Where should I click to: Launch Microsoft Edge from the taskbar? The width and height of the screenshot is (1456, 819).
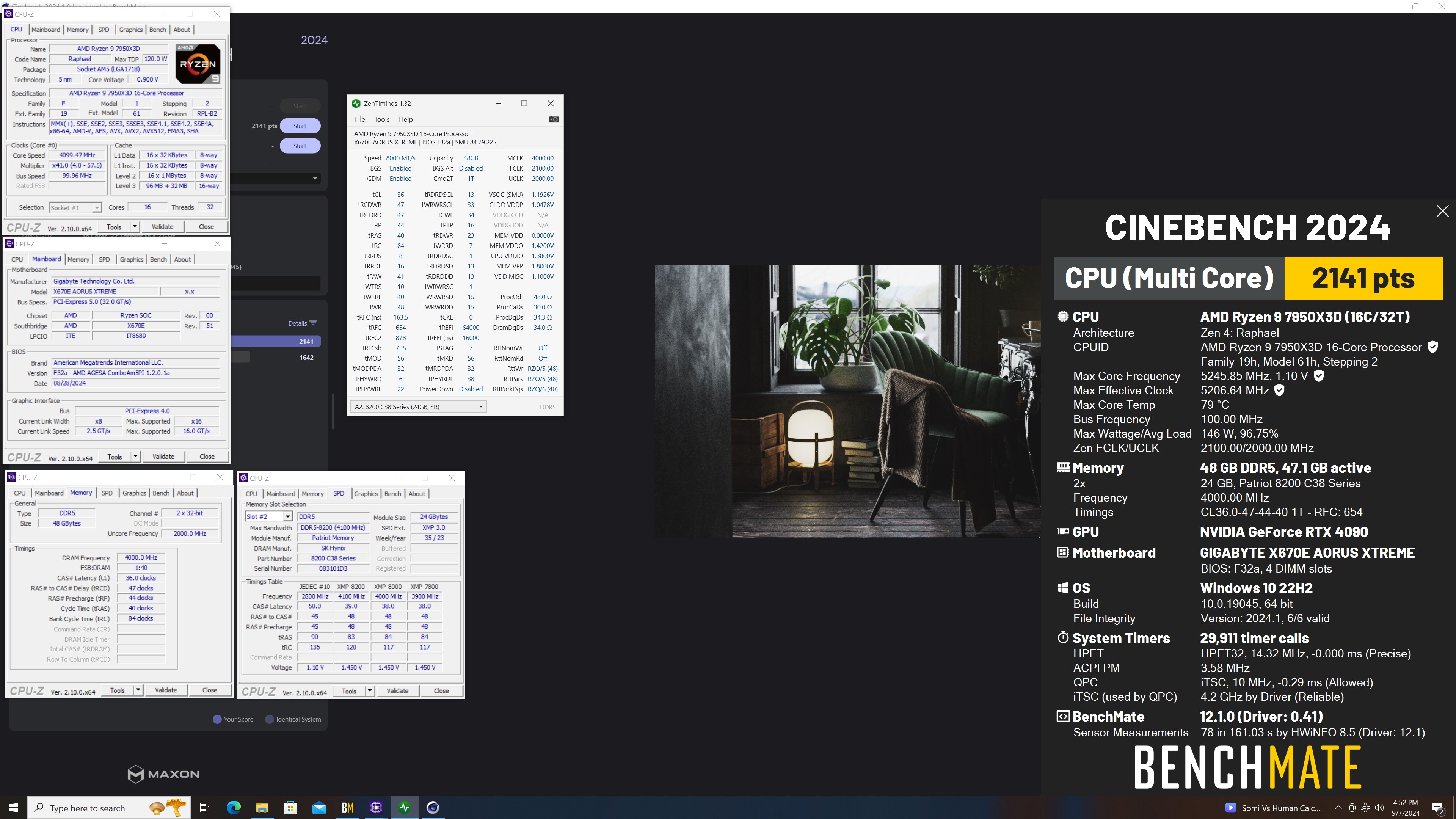(x=234, y=808)
